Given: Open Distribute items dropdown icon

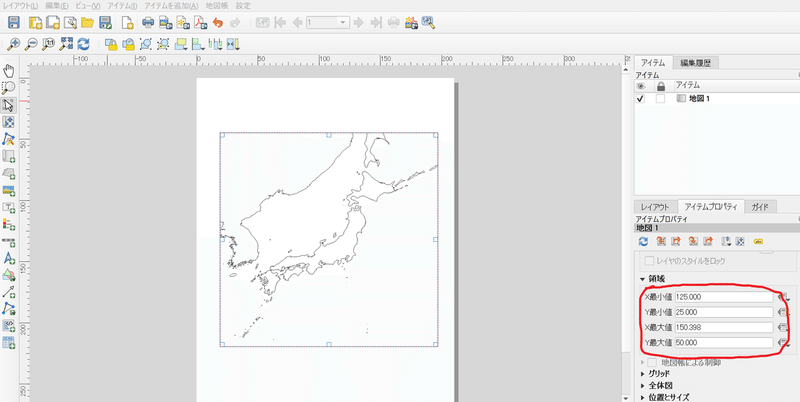Looking at the screenshot, I should (216, 44).
